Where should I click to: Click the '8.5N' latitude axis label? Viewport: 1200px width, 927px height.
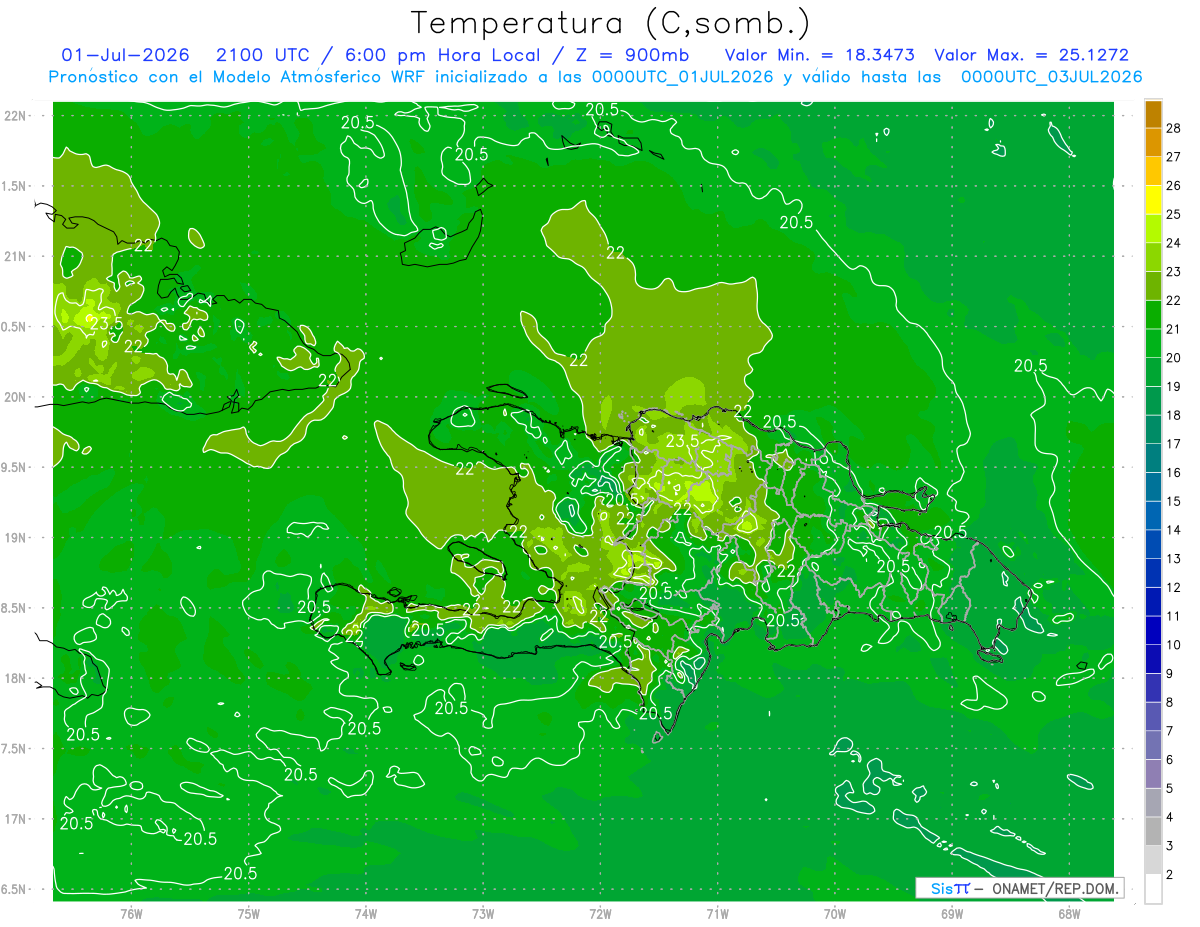pyautogui.click(x=15, y=608)
